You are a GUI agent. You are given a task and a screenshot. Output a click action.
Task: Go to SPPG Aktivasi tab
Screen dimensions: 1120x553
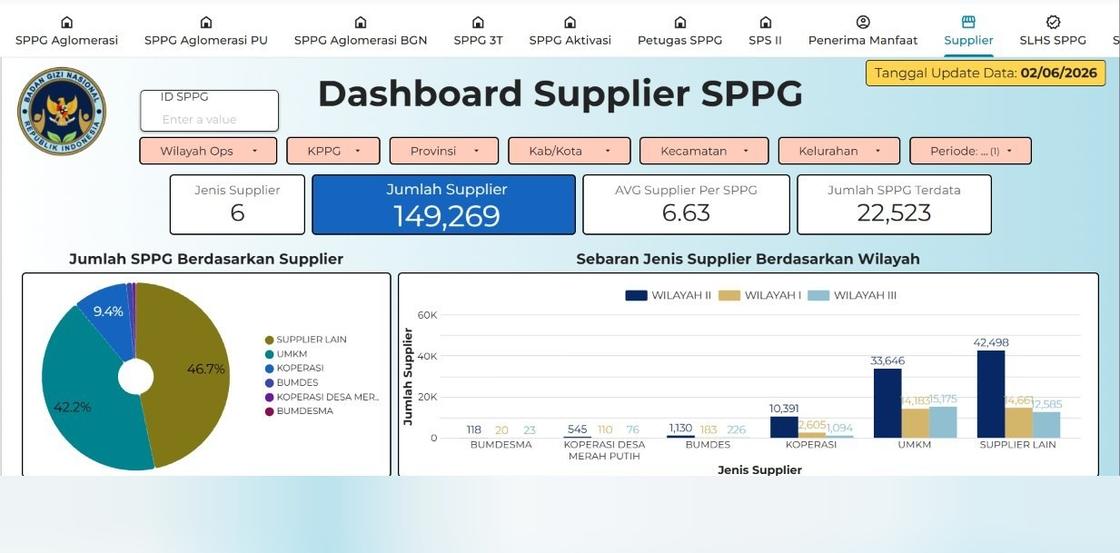pyautogui.click(x=570, y=40)
